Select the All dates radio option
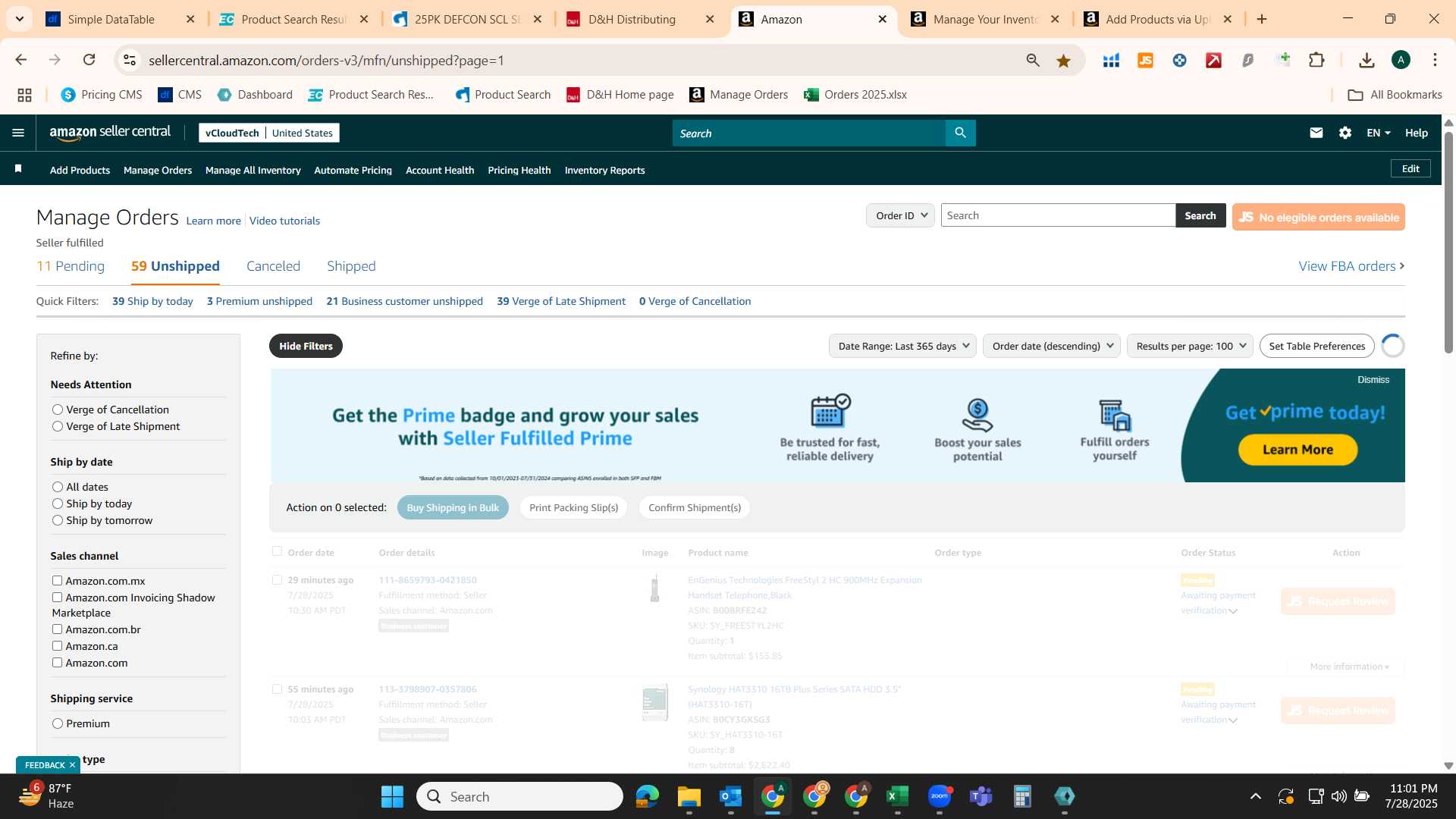The height and width of the screenshot is (819, 1456). point(57,487)
